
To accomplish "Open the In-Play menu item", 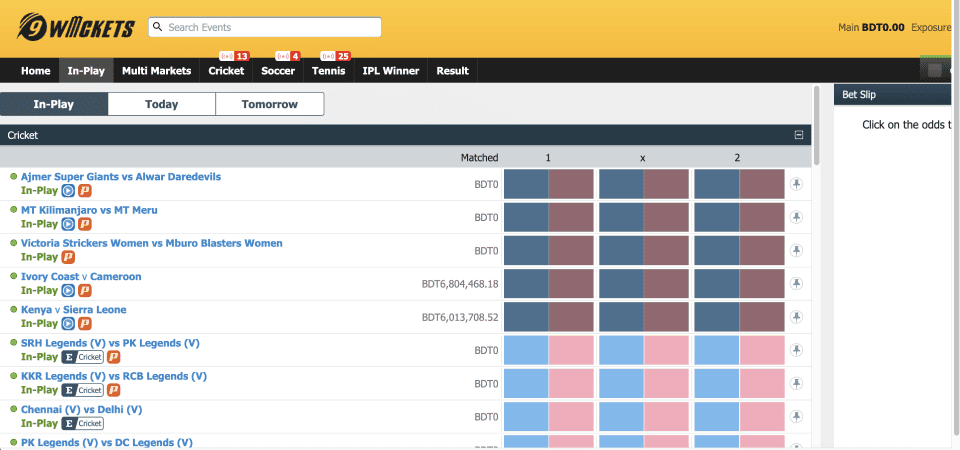I will click(86, 71).
